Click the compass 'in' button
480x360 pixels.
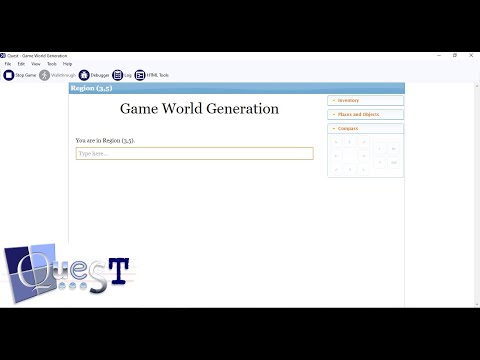coord(394,149)
